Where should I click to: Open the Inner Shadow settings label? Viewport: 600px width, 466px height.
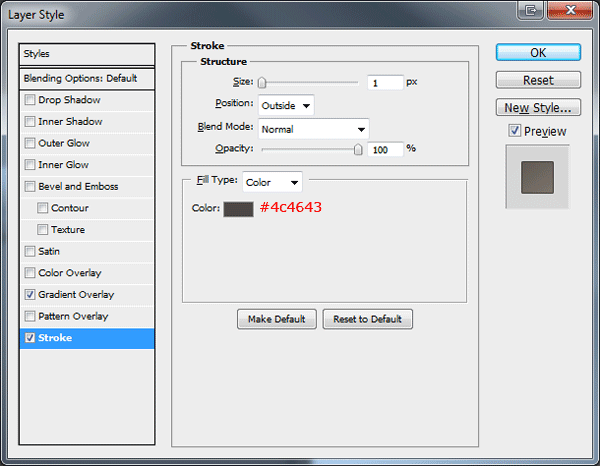pos(70,122)
